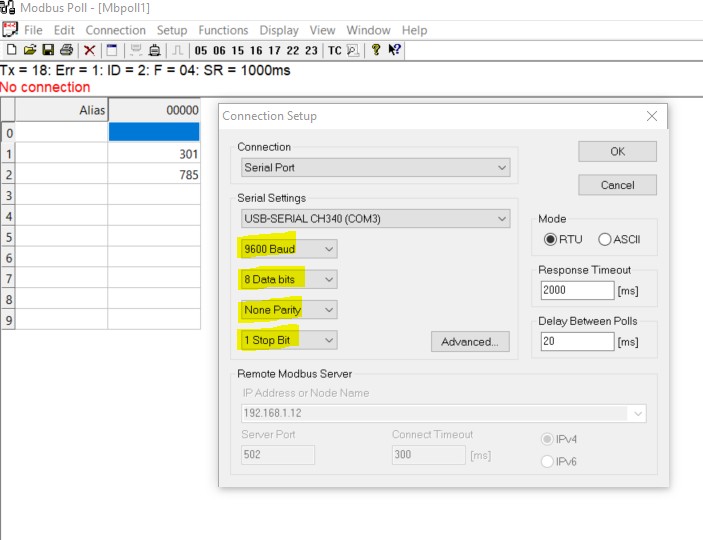
Task: Click the red X delete icon
Action: point(90,49)
